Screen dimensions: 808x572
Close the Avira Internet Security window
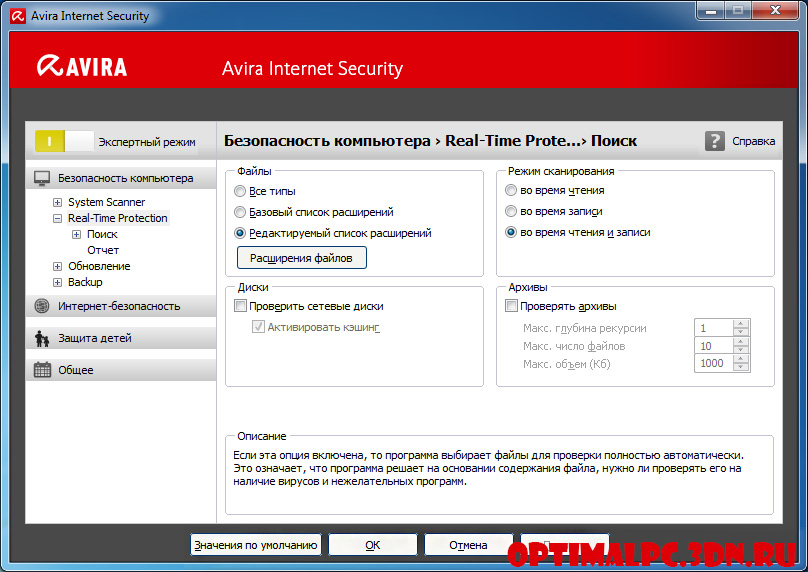tap(775, 10)
